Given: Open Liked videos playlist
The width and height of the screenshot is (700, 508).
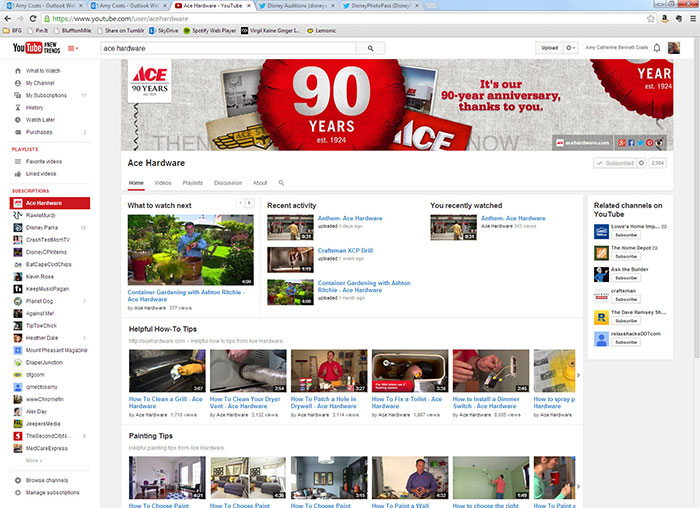Looking at the screenshot, I should tap(41, 174).
